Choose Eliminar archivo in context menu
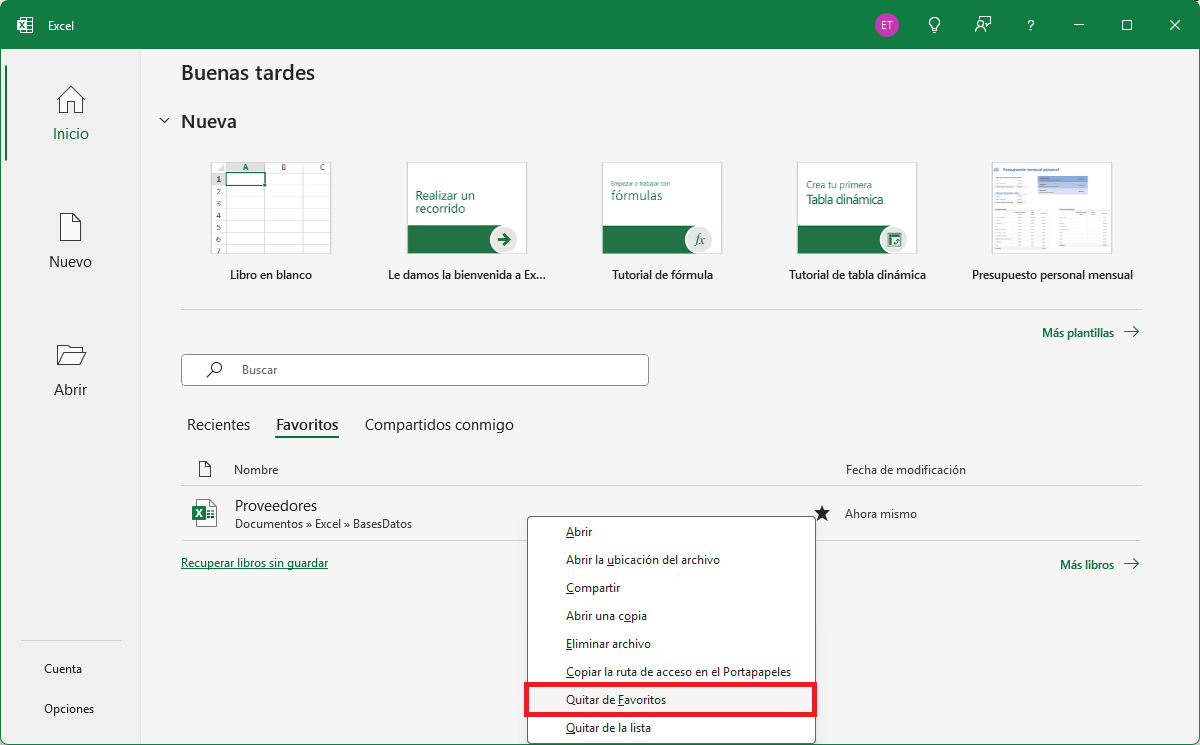The image size is (1200, 745). tap(671, 644)
